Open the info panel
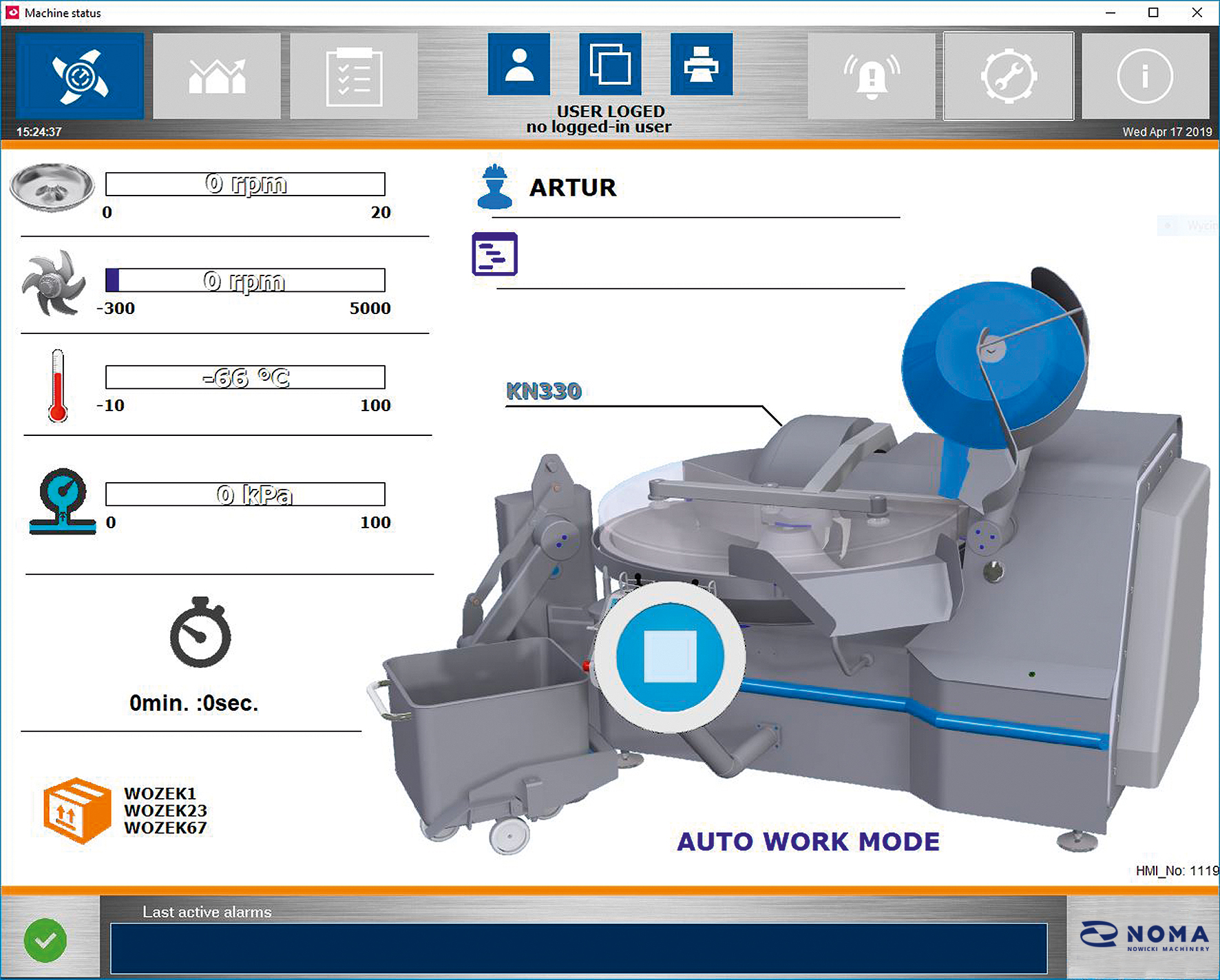Image resolution: width=1220 pixels, height=980 pixels. pyautogui.click(x=1146, y=76)
